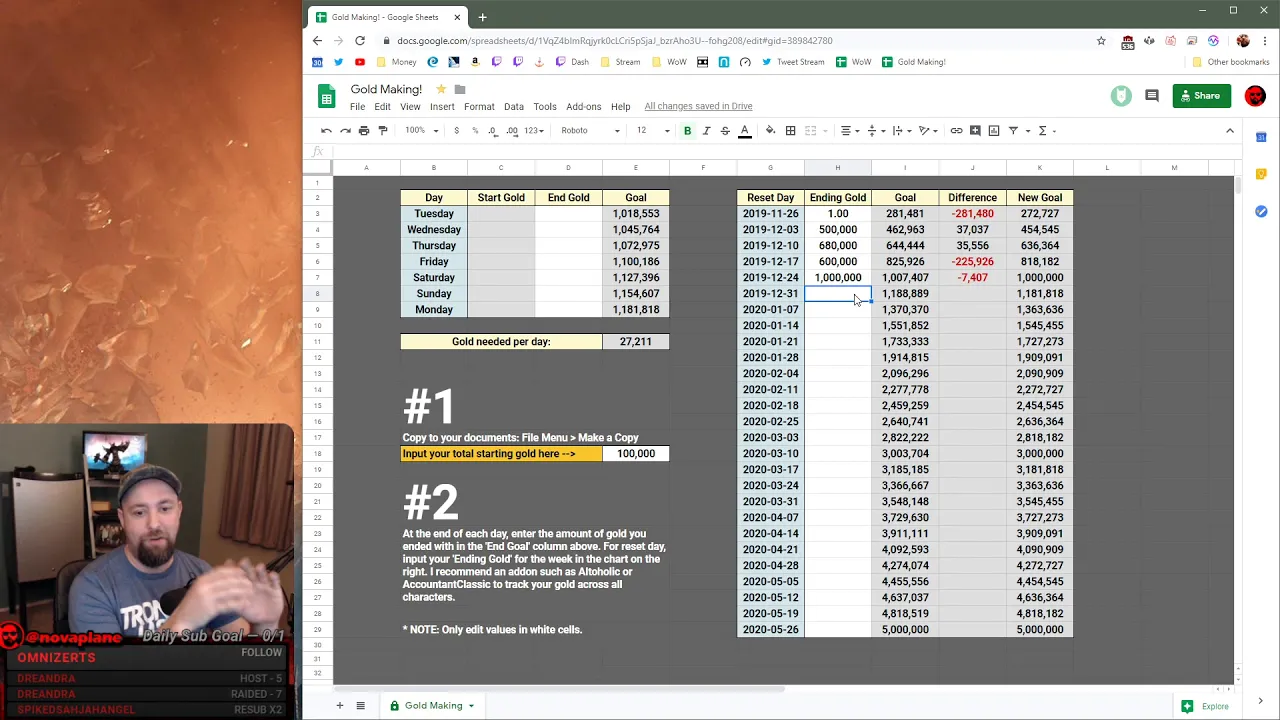The image size is (1280, 720).
Task: Open the text color picker
Action: [x=744, y=130]
